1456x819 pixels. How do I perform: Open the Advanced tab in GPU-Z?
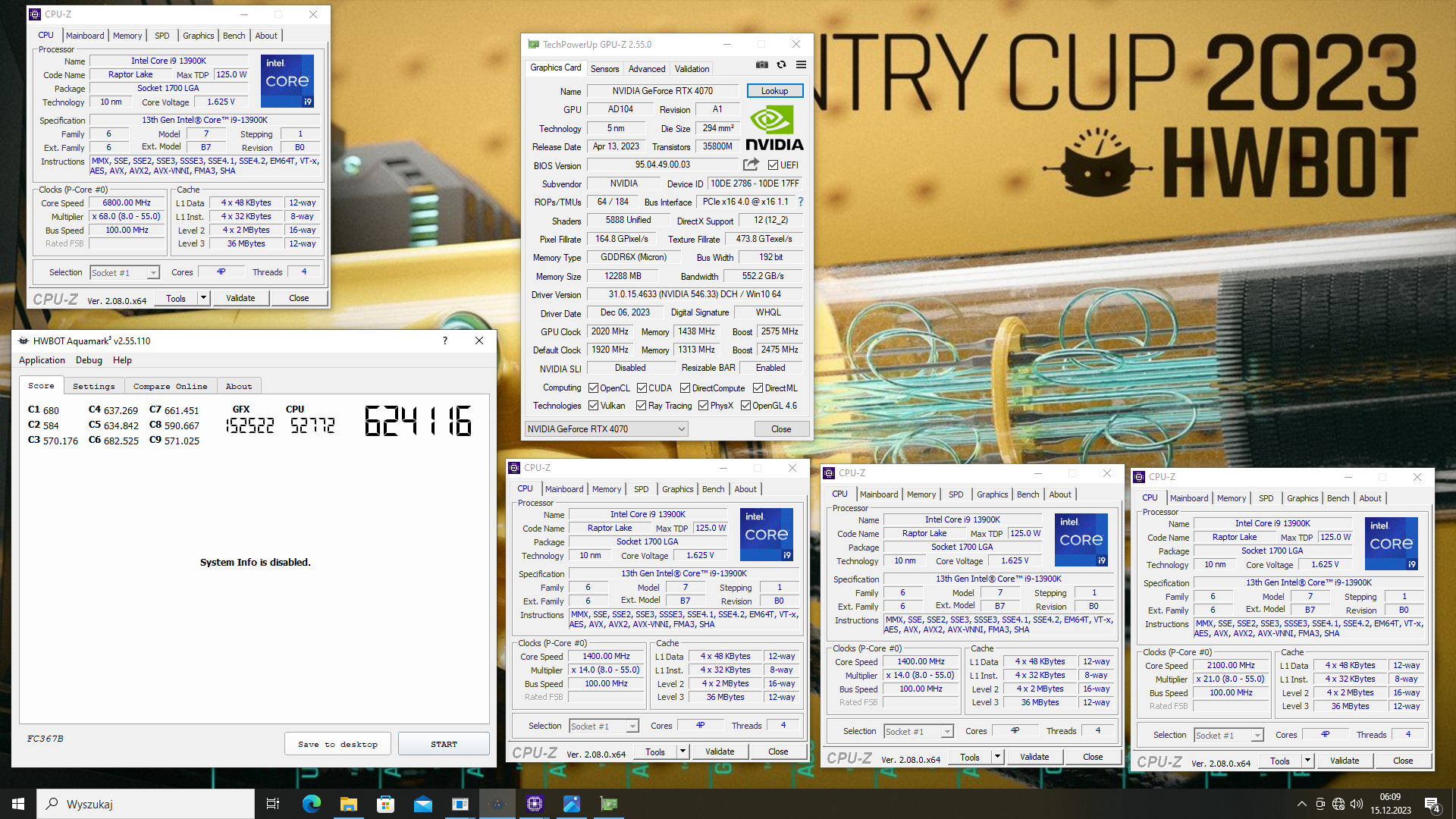[647, 69]
